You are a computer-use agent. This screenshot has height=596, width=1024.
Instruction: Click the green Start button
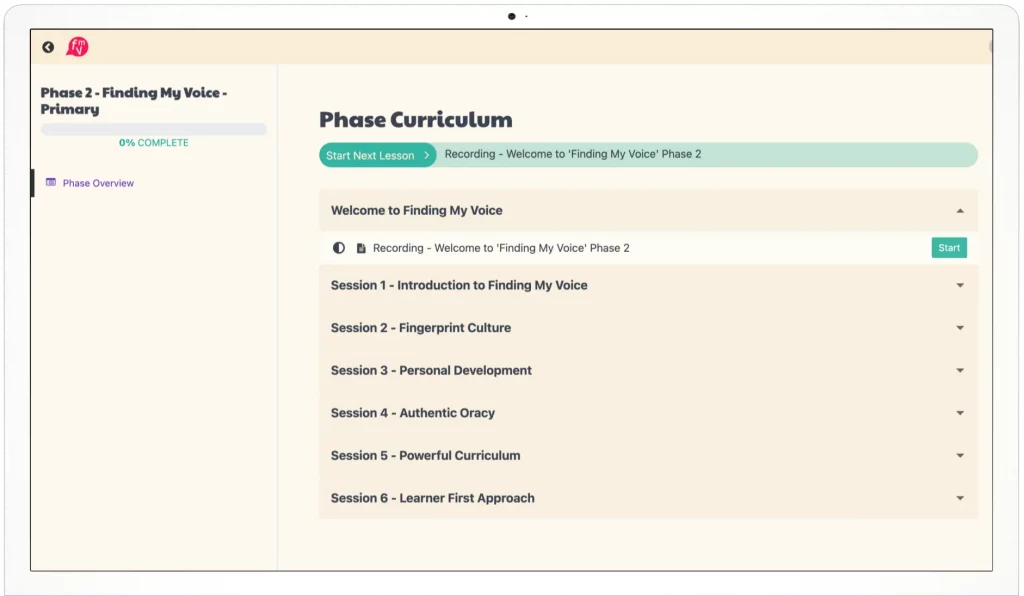pos(949,248)
